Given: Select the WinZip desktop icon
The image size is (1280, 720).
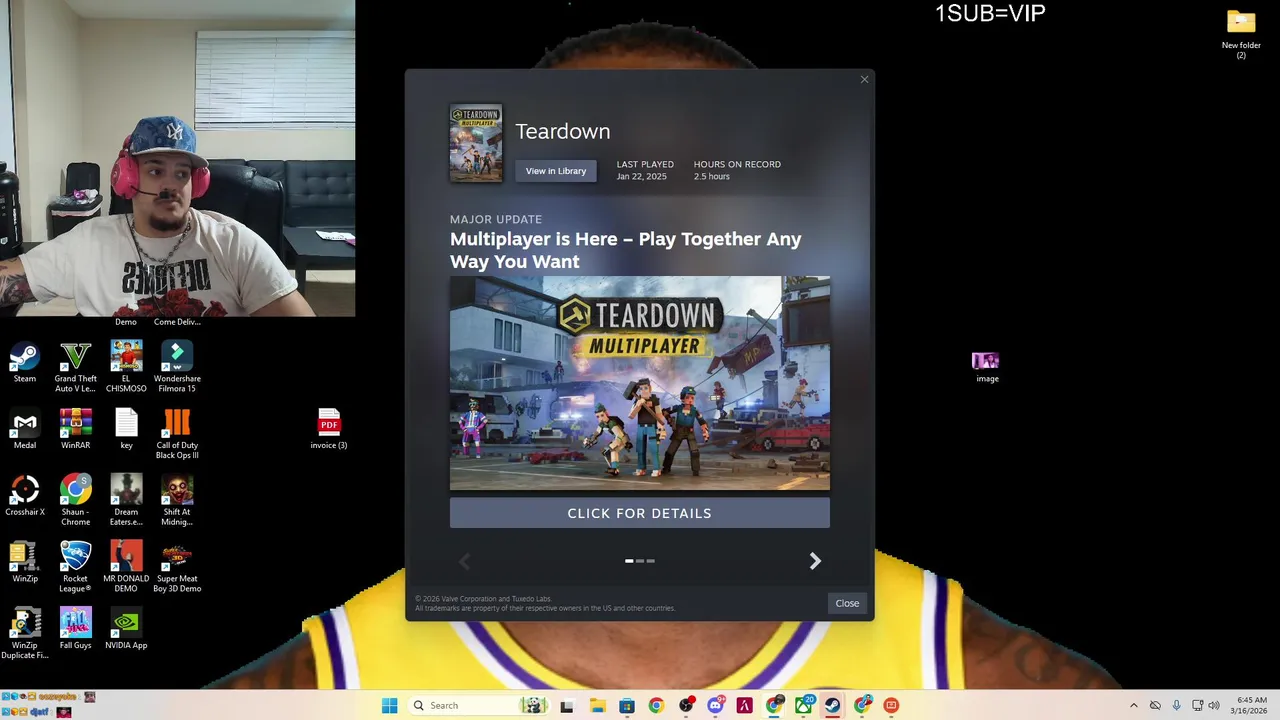Looking at the screenshot, I should [x=25, y=562].
